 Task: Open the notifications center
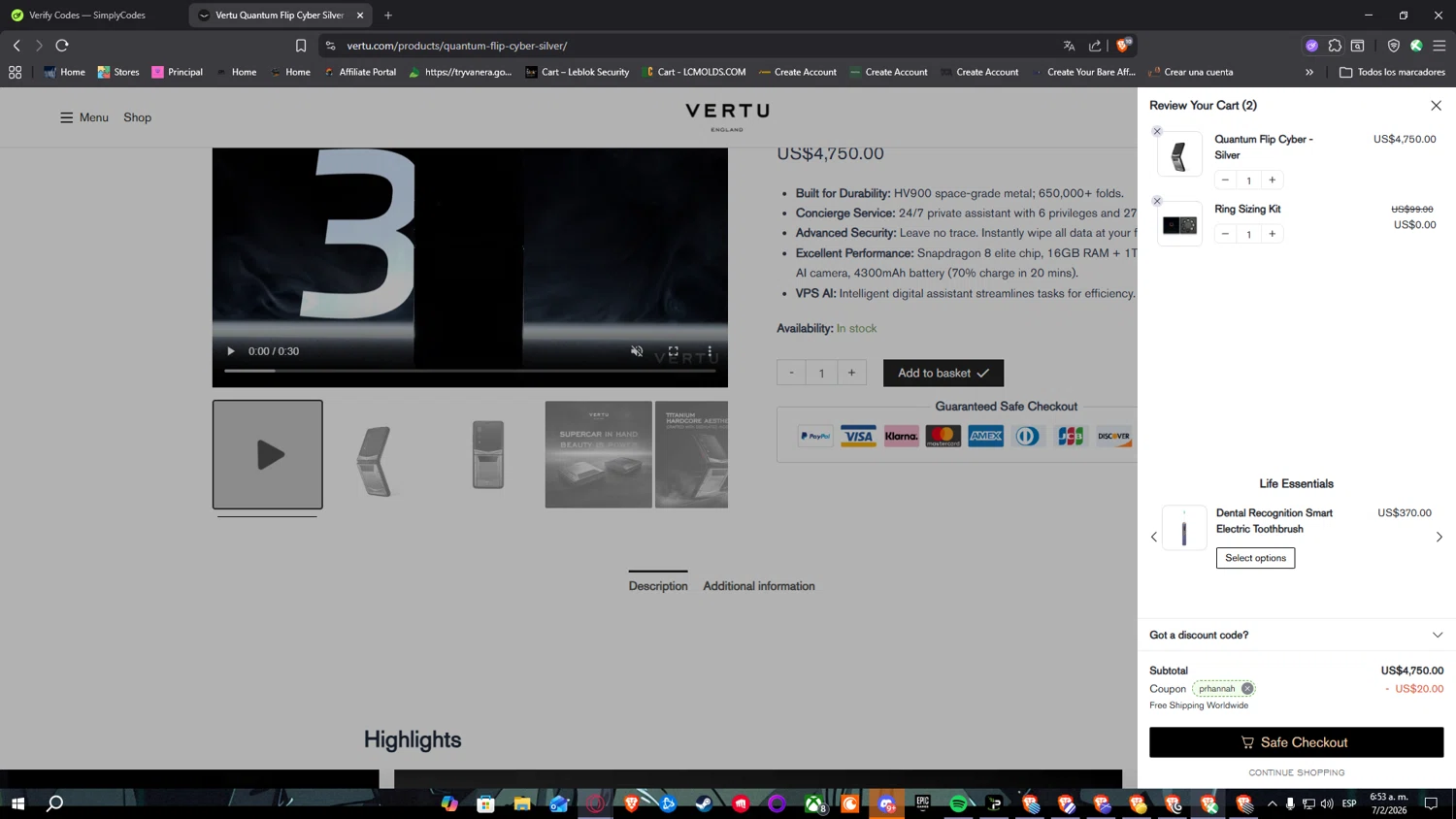[x=1431, y=803]
